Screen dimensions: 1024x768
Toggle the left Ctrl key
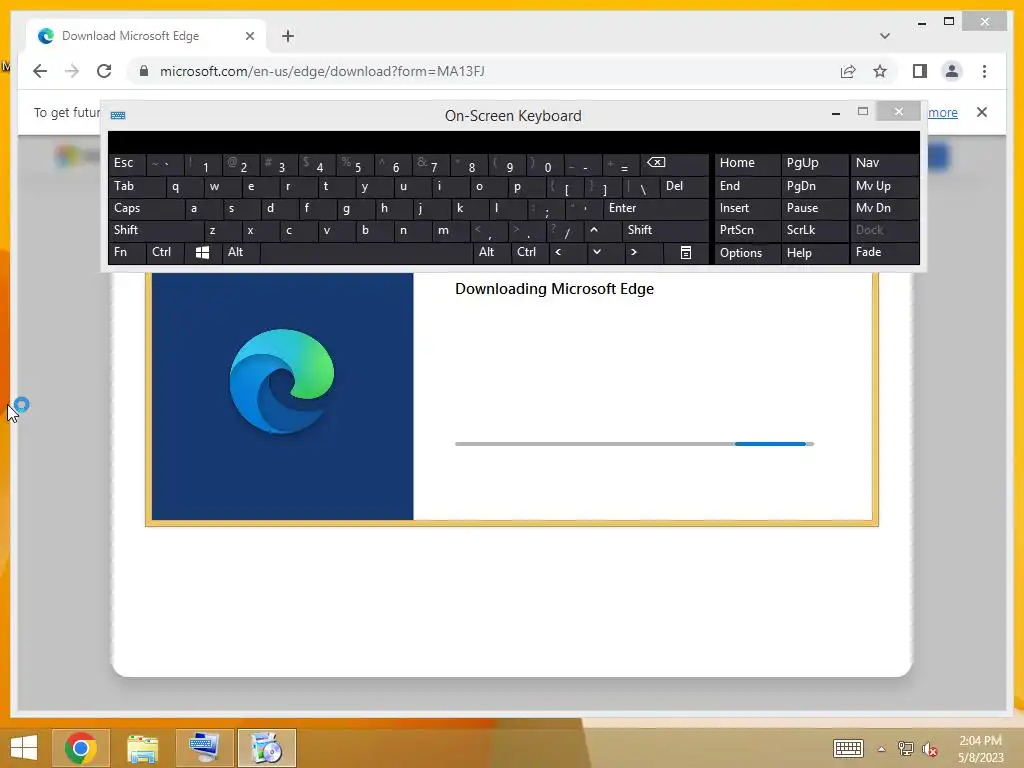click(x=165, y=252)
